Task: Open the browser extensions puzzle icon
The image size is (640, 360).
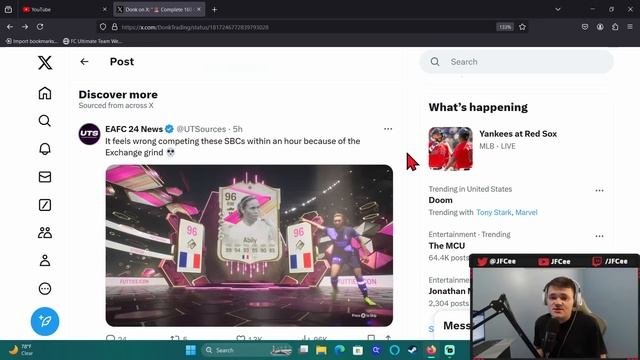Action: tap(615, 27)
